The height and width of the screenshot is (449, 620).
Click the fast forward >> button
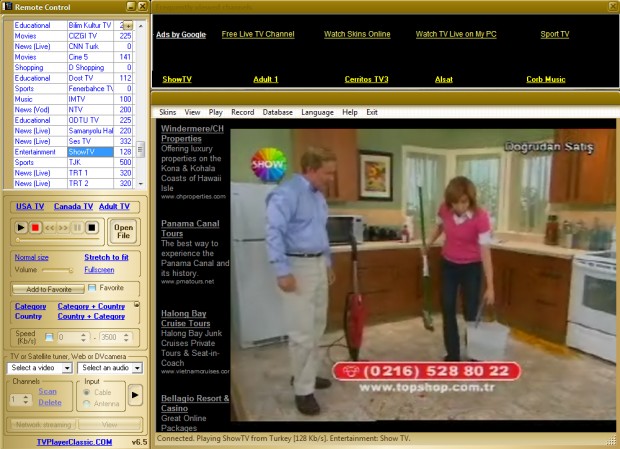pos(63,228)
